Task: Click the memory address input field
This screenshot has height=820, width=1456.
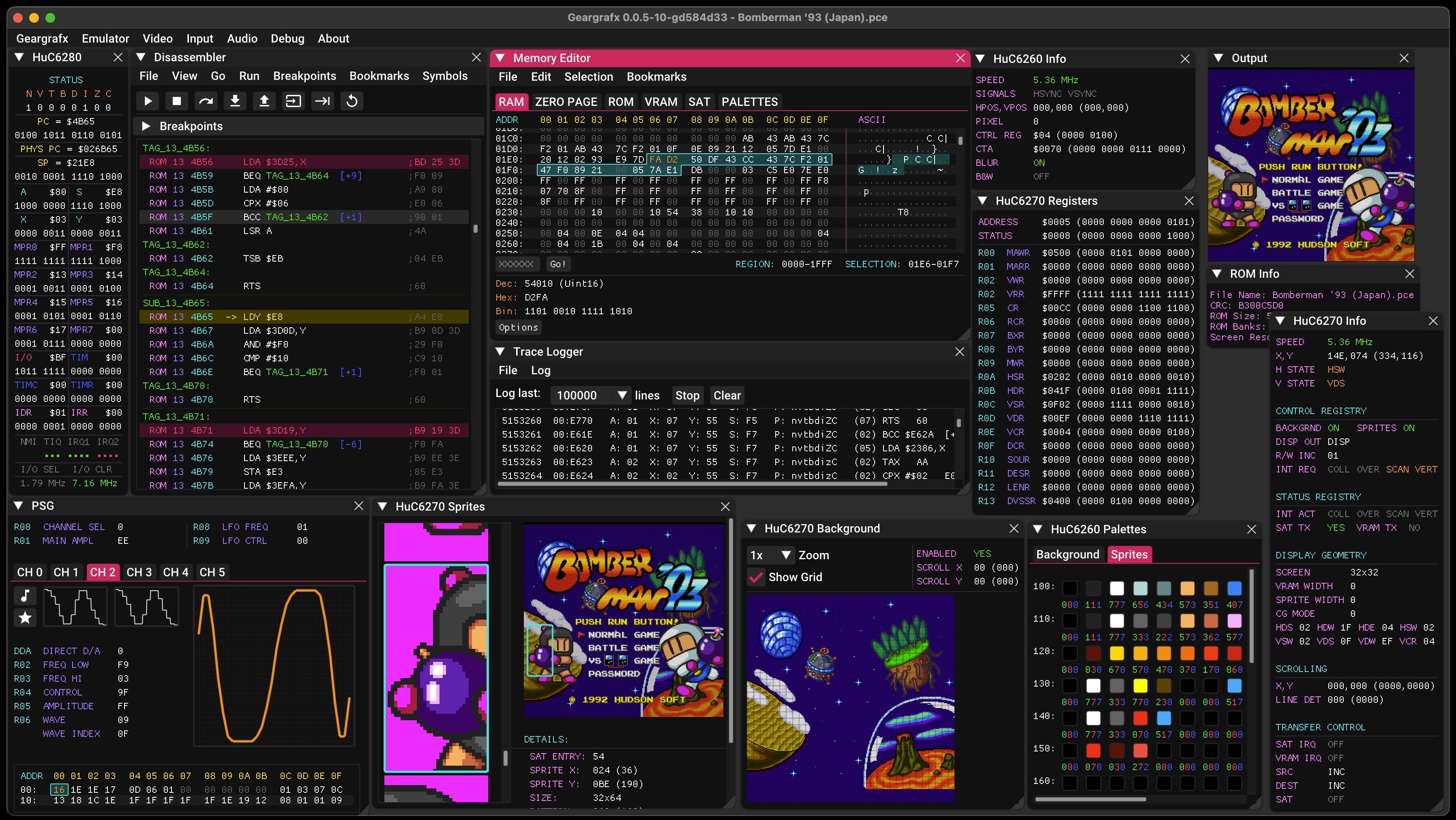Action: point(517,264)
